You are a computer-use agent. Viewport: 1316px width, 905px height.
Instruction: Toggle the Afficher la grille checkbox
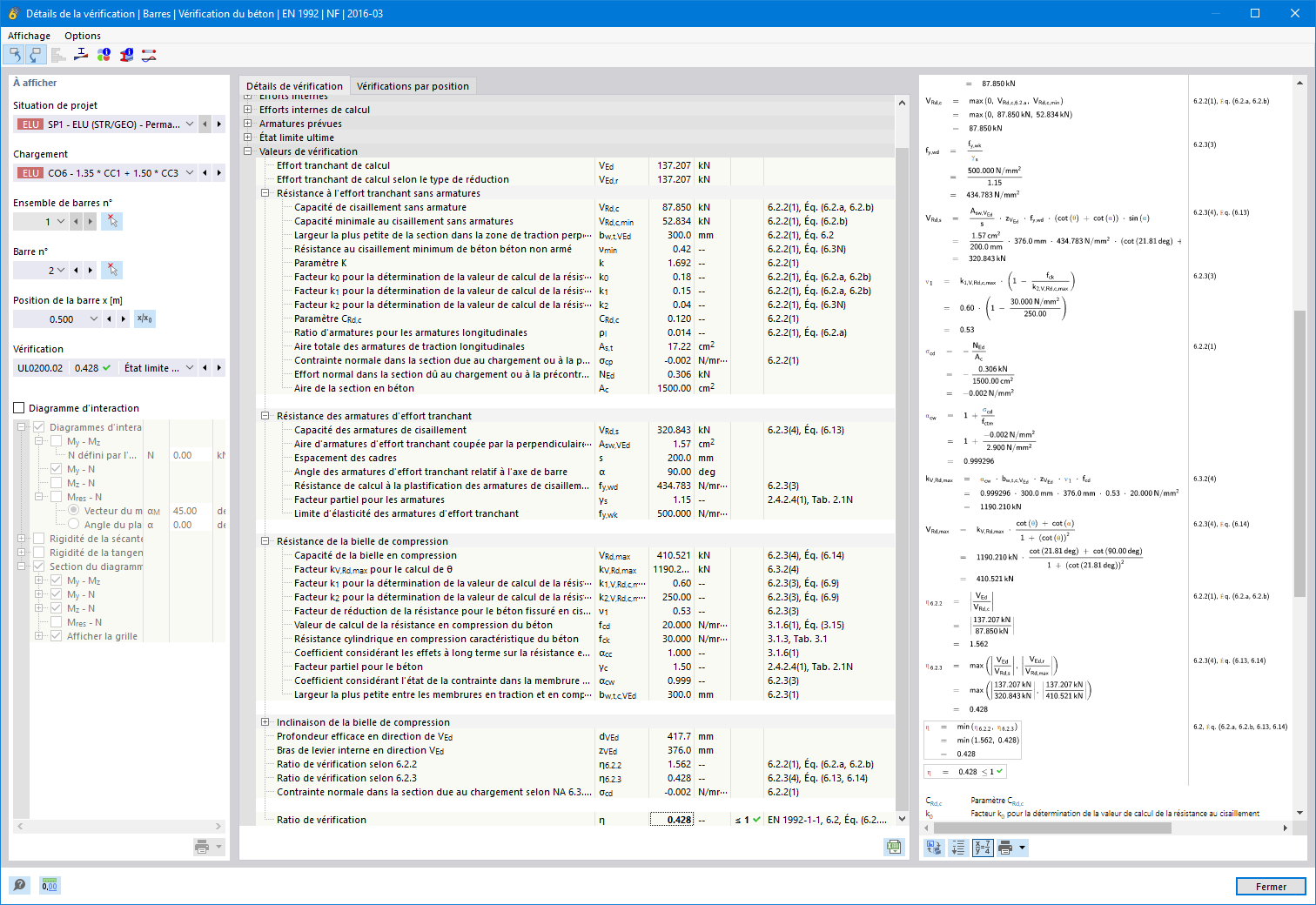56,636
